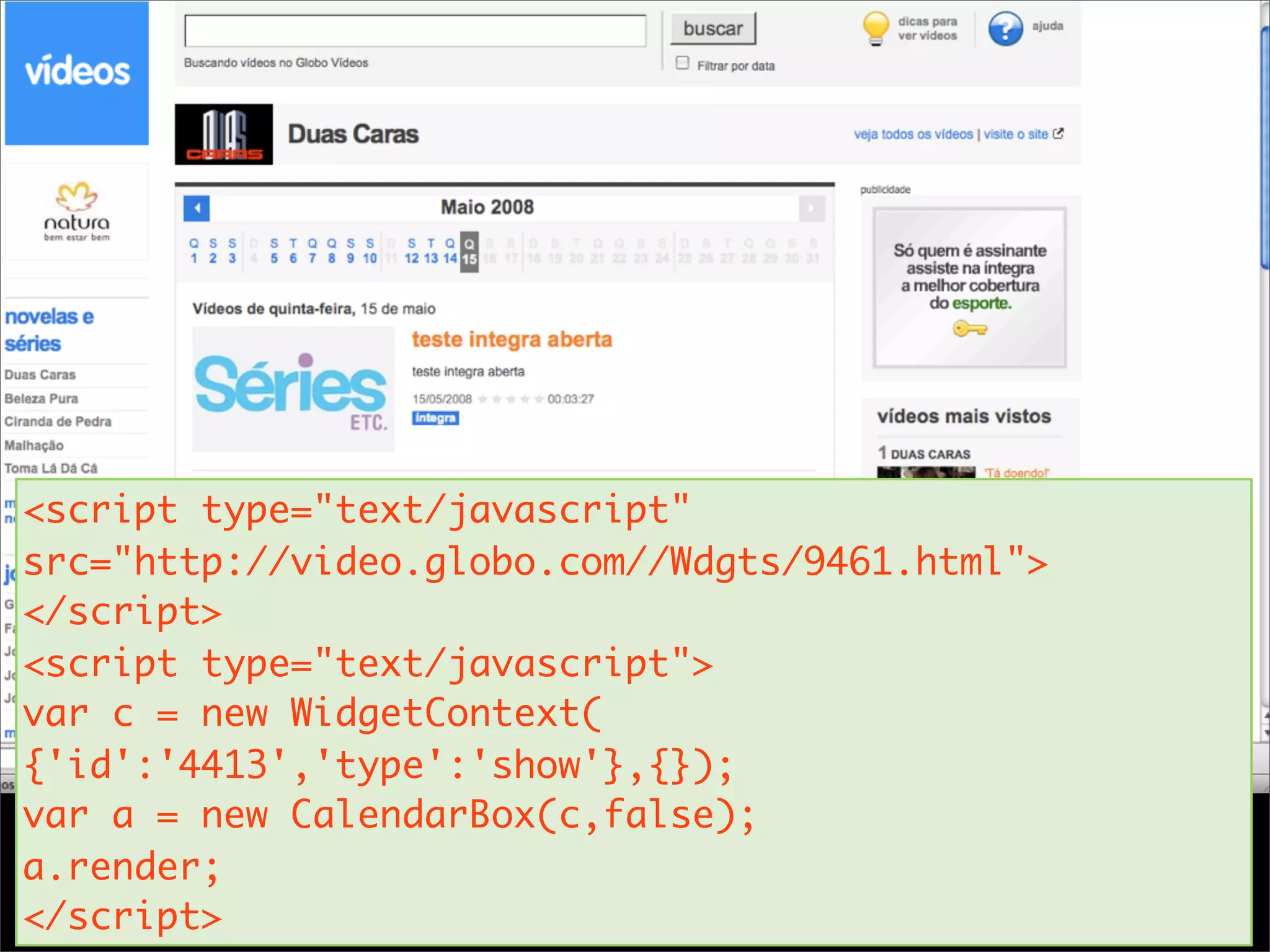Image resolution: width=1270 pixels, height=952 pixels.
Task: Select day 5 in May calendar
Action: coord(274,251)
